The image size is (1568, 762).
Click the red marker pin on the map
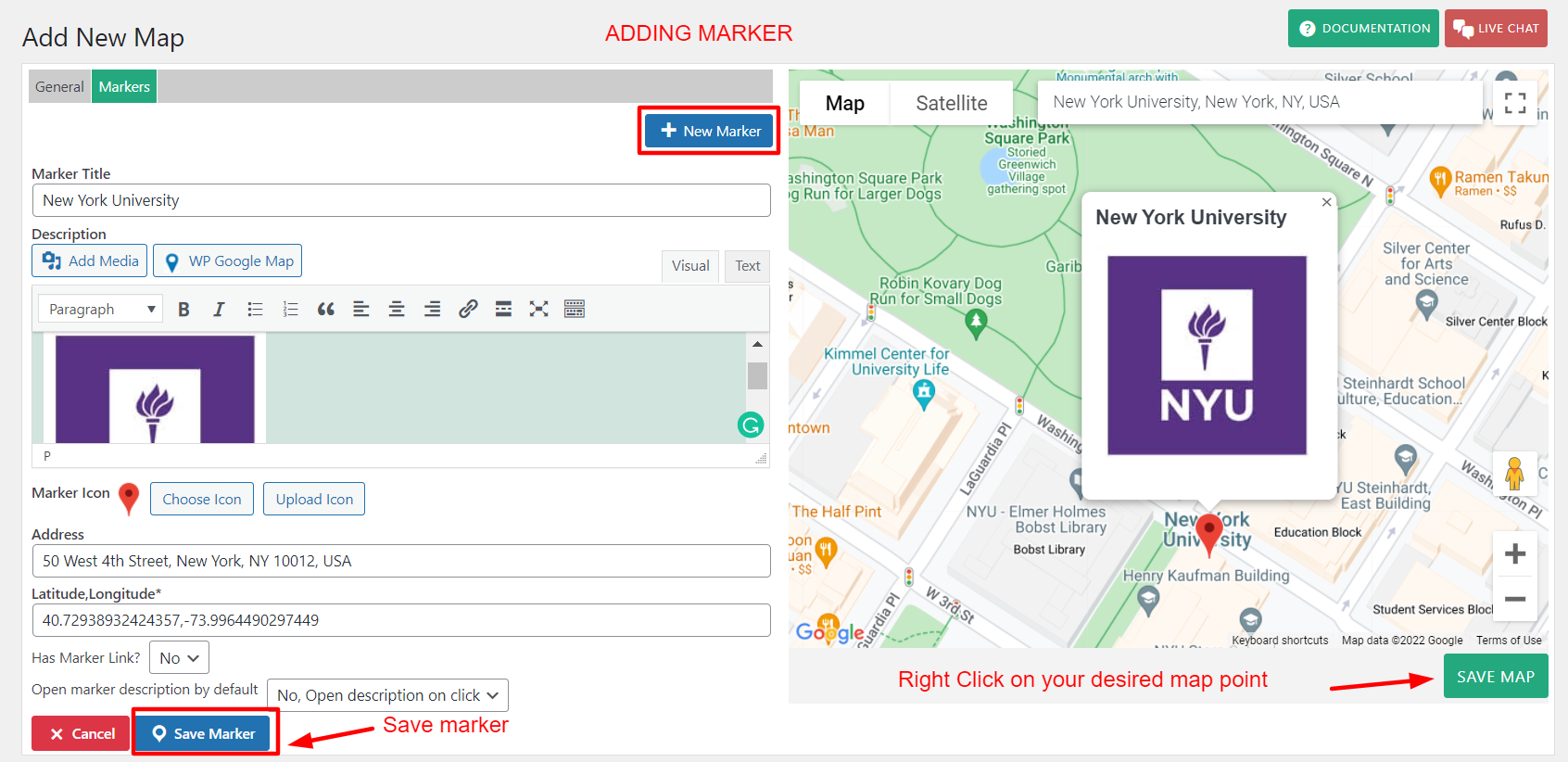[1208, 536]
